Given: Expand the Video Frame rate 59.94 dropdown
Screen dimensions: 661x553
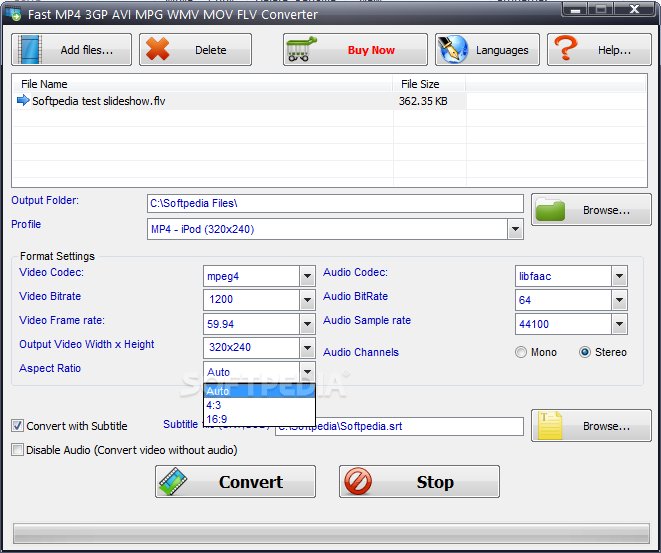Looking at the screenshot, I should 307,324.
